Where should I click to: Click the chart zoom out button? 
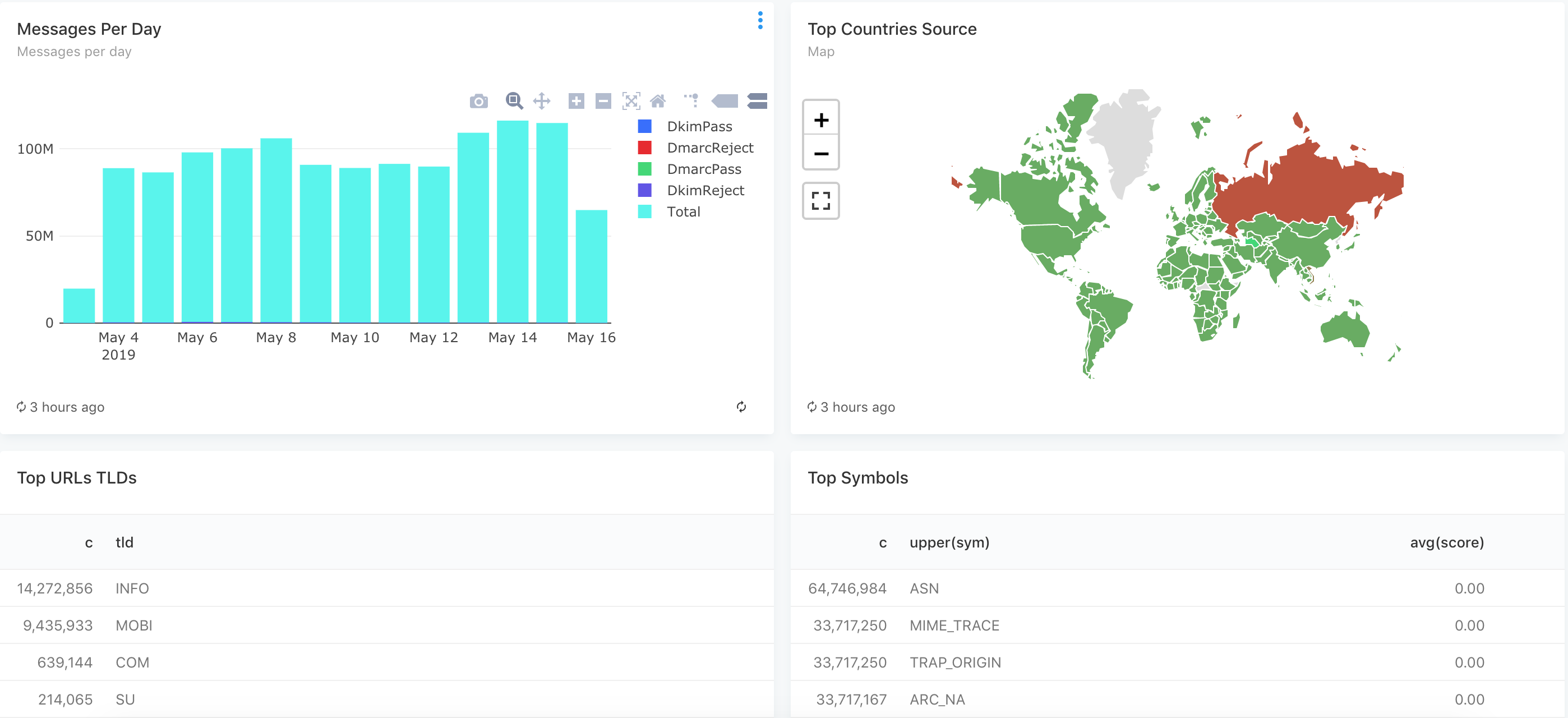603,101
